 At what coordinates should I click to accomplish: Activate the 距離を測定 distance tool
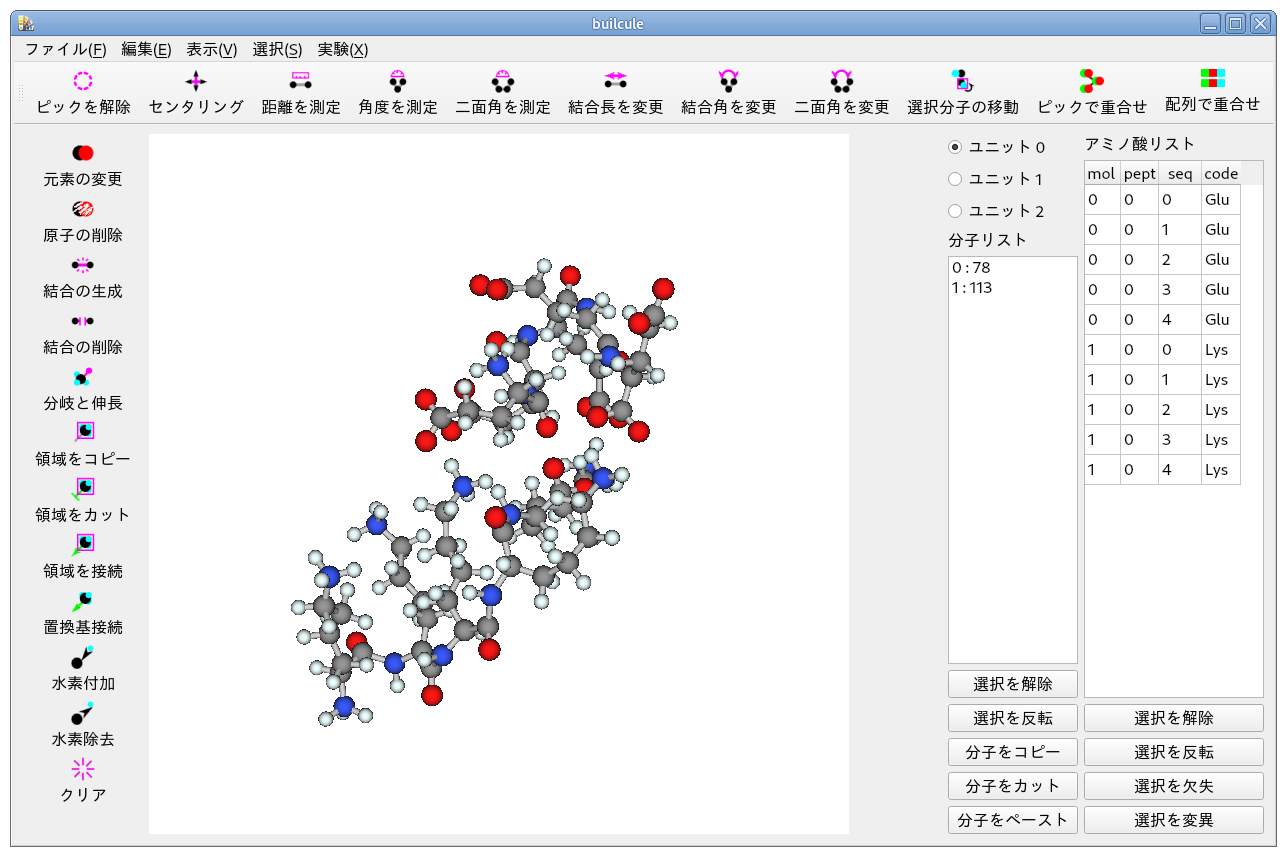point(300,82)
